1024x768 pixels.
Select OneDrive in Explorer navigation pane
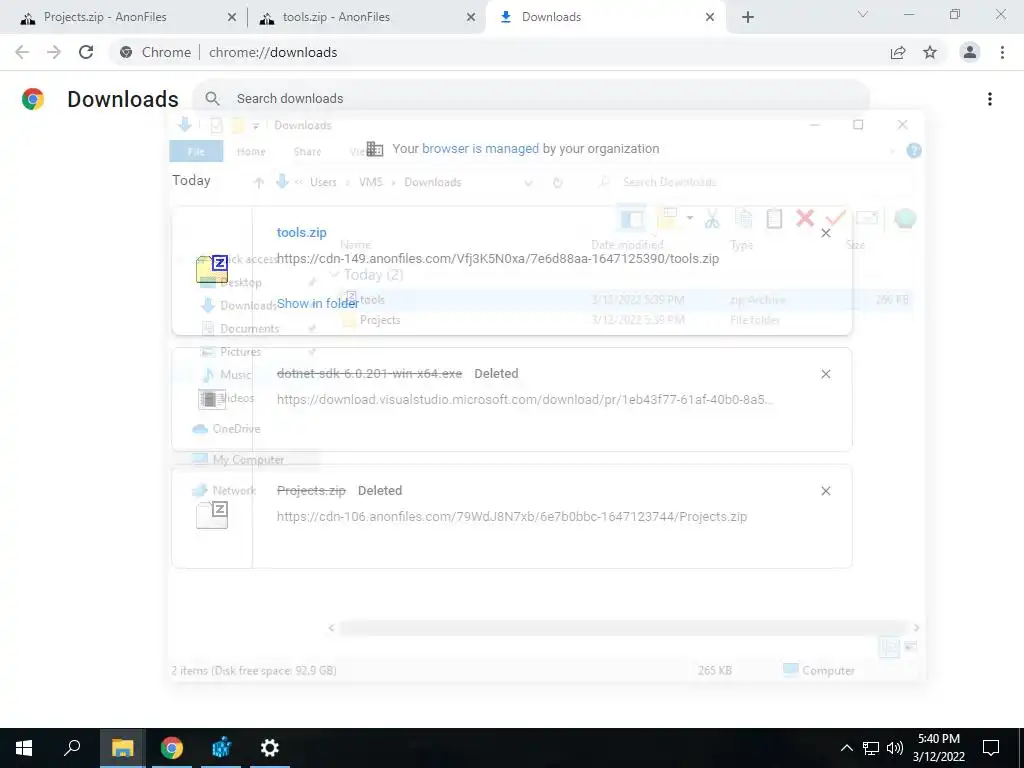tap(227, 429)
